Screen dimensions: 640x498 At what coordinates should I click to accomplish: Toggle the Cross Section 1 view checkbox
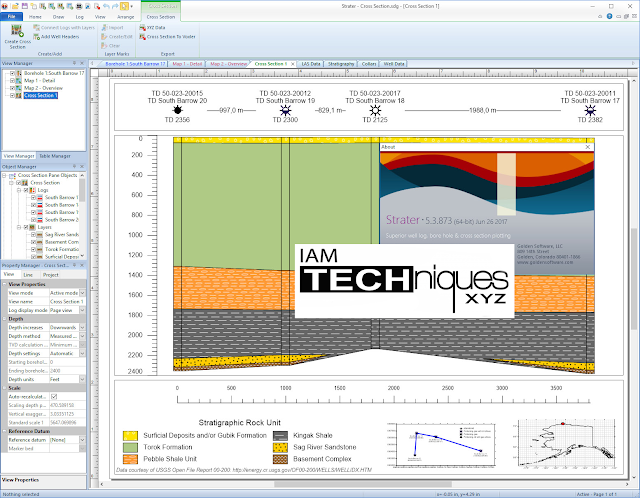12,95
